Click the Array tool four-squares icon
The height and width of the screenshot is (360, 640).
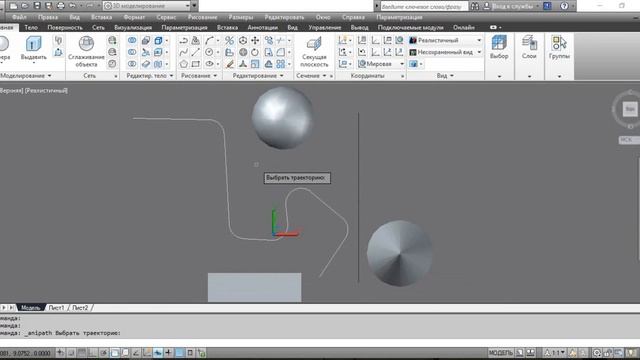click(280, 64)
